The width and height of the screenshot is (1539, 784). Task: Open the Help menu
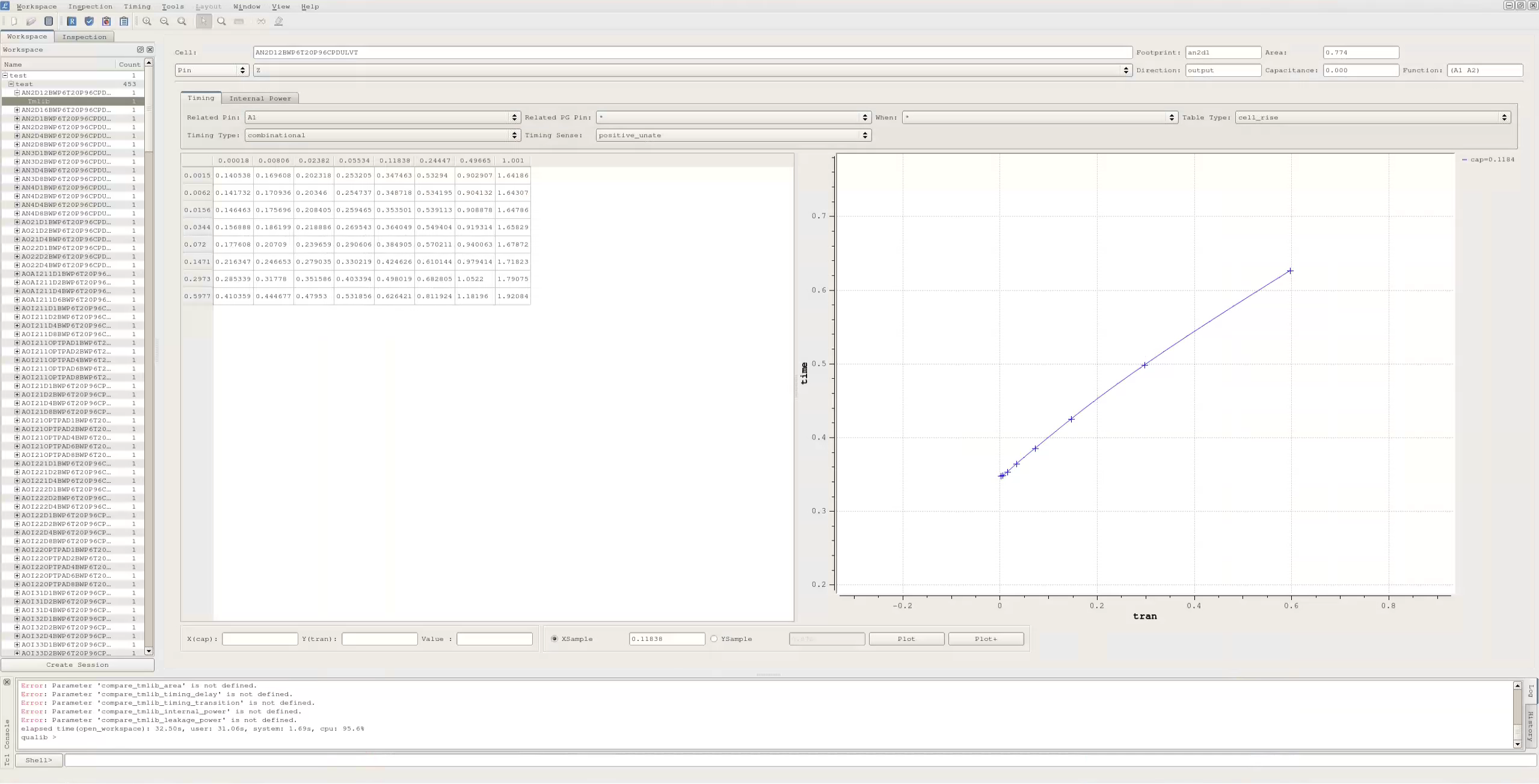pyautogui.click(x=310, y=6)
